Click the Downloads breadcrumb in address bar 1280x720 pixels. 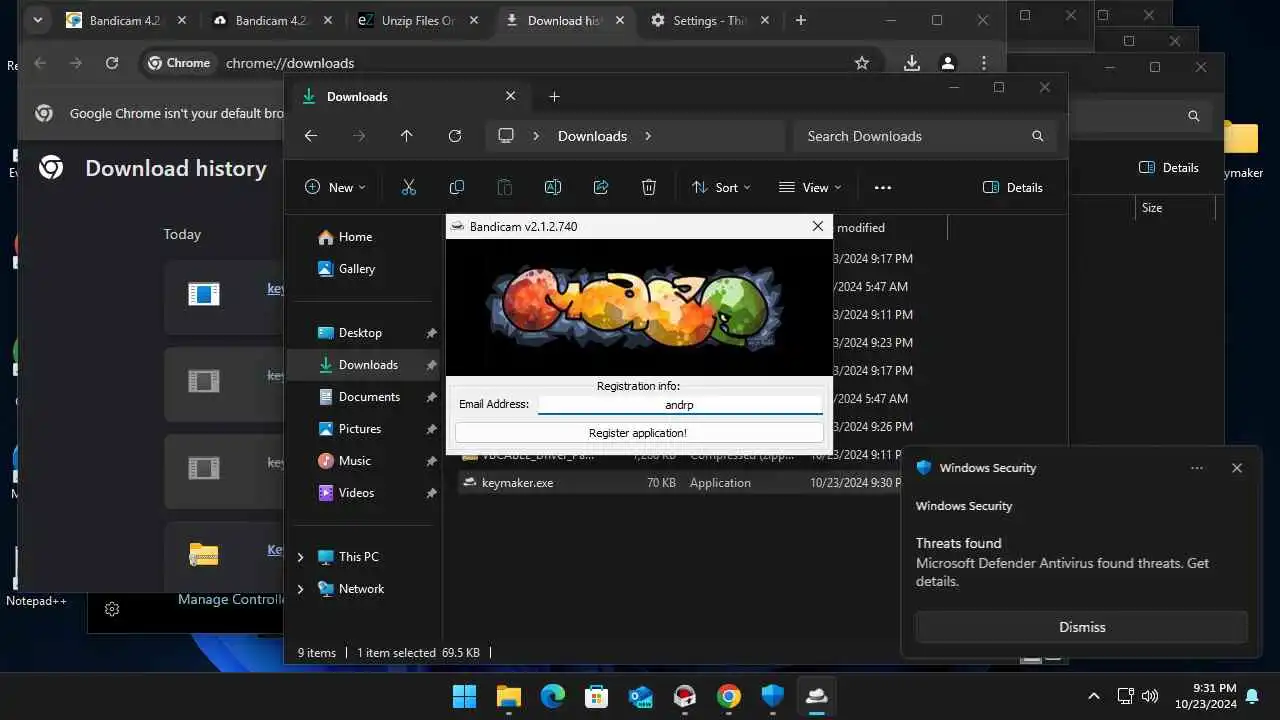point(592,136)
